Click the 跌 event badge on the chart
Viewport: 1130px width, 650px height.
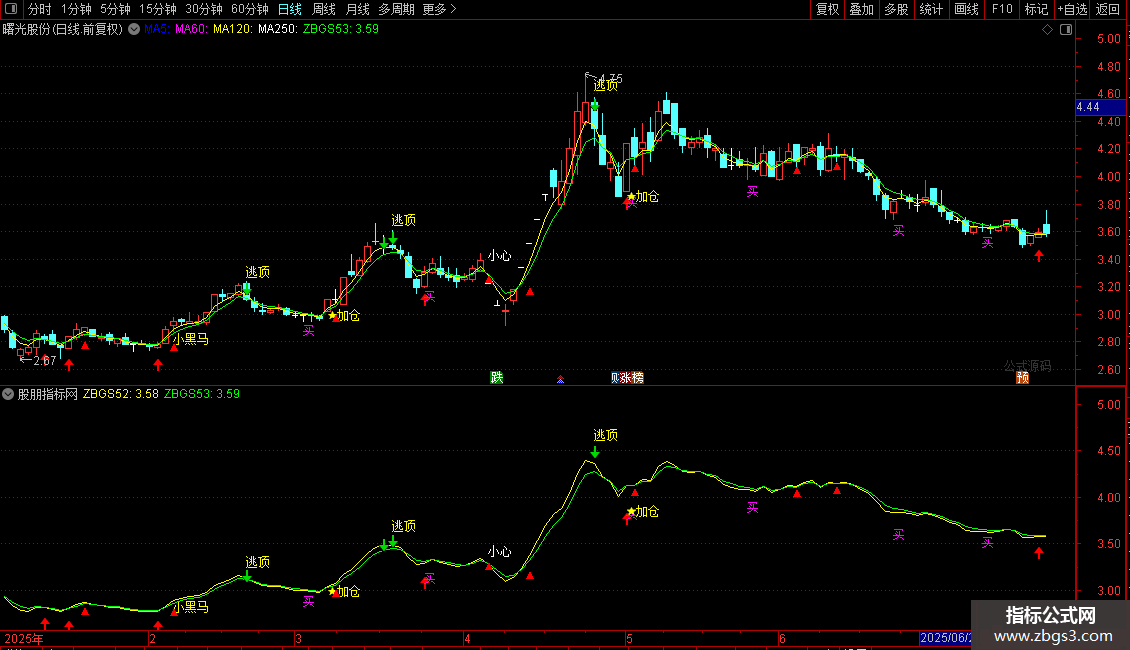(x=497, y=378)
